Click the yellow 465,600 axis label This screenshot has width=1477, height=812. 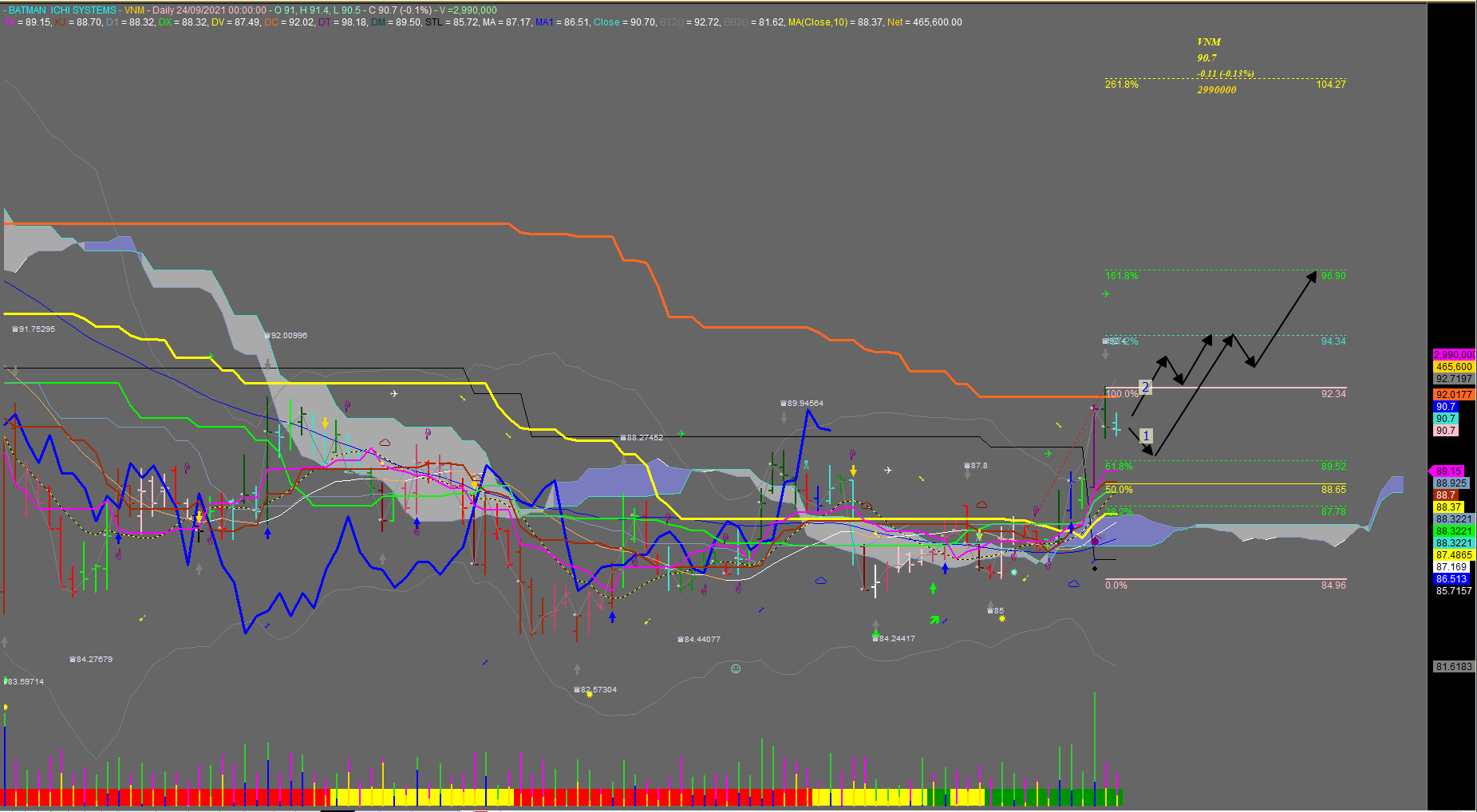(x=1454, y=366)
